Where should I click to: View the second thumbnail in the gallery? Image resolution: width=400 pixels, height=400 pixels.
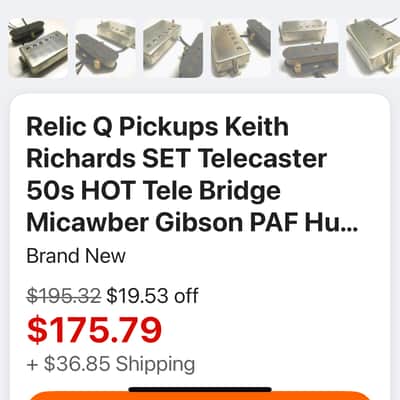[x=106, y=48]
